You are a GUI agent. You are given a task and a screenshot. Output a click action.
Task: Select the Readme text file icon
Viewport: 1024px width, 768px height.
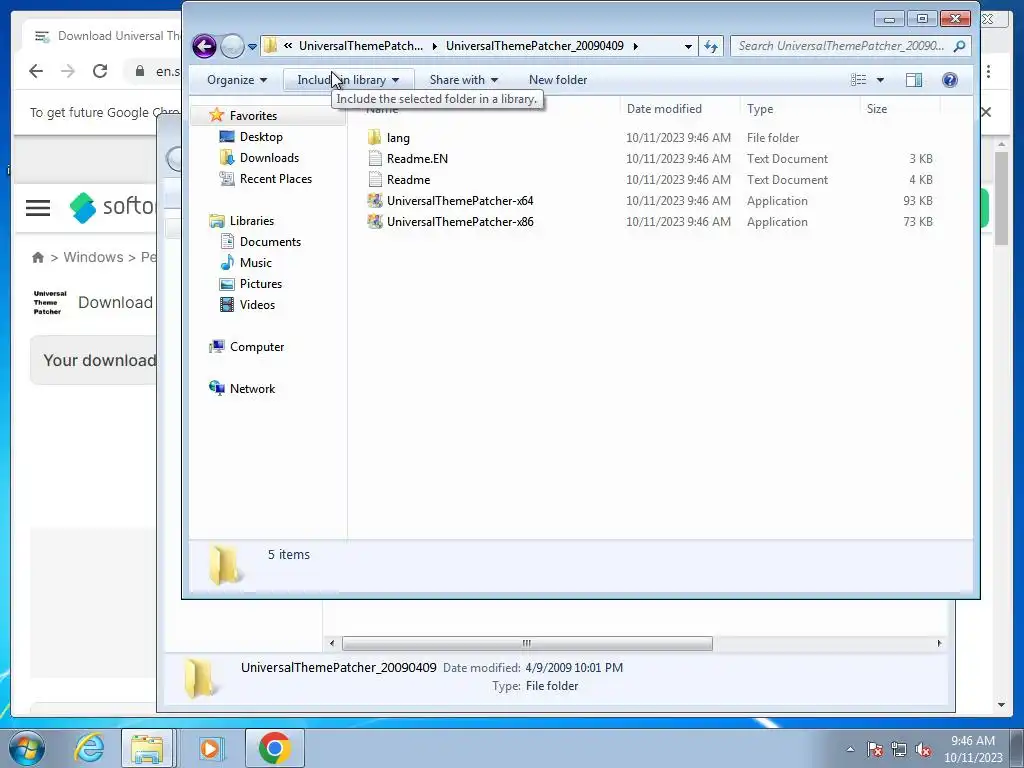375,180
